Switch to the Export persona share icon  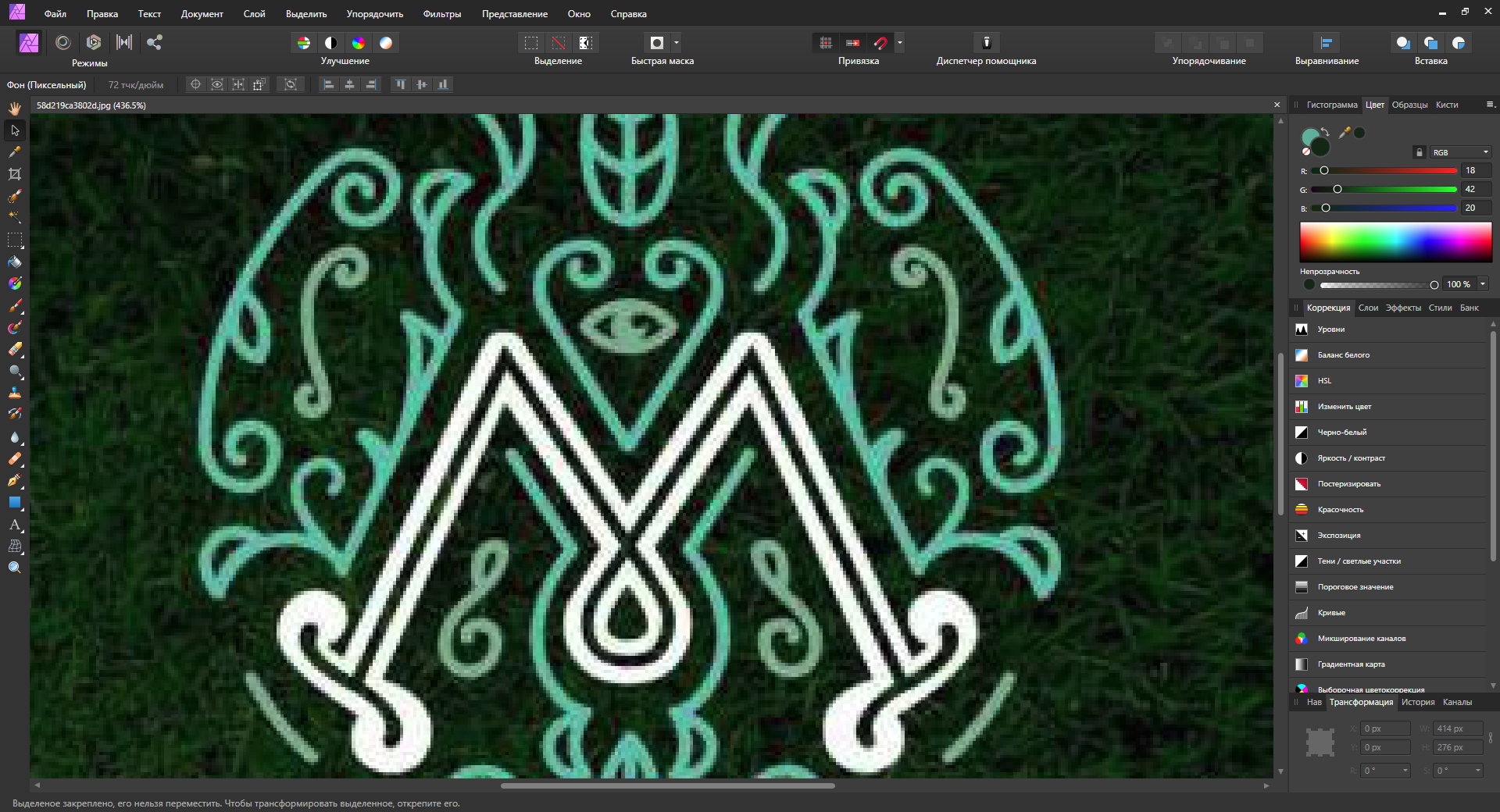[x=155, y=43]
